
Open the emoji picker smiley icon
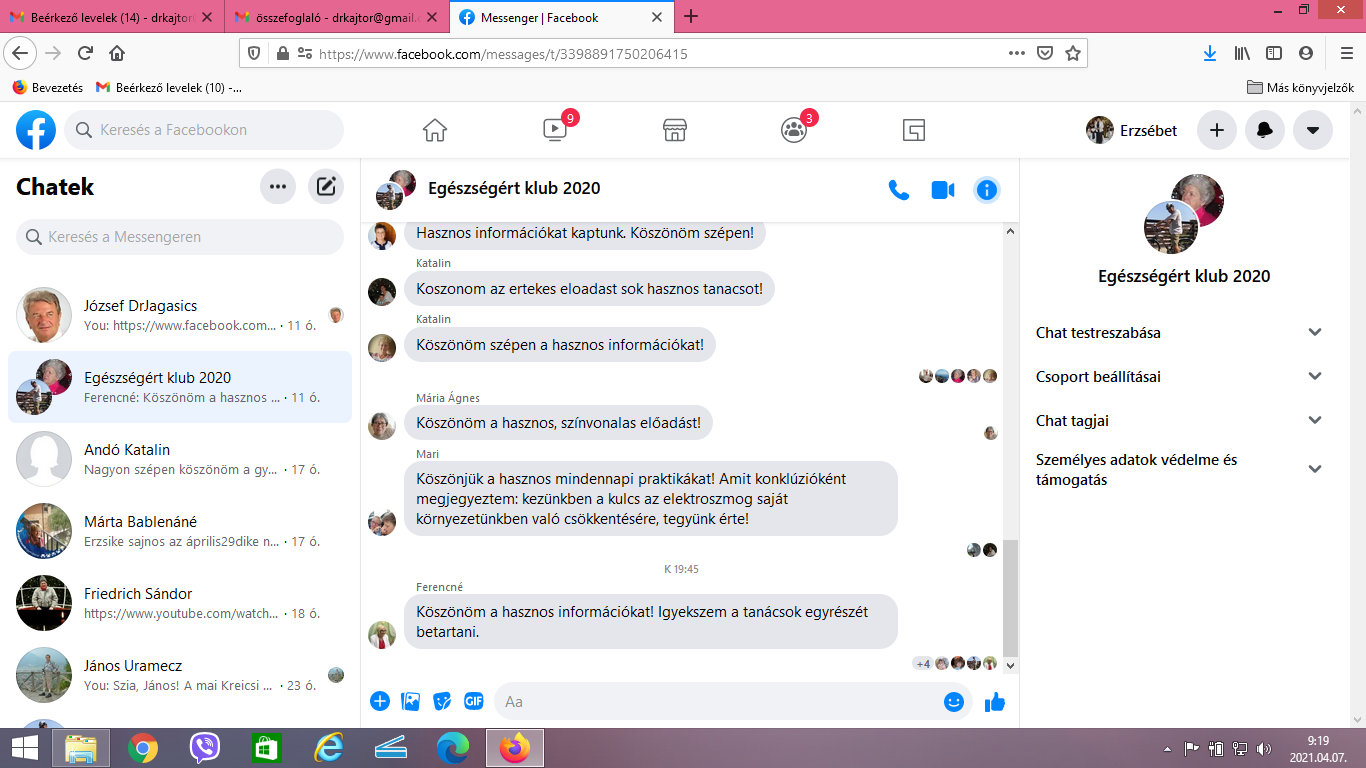[x=954, y=702]
